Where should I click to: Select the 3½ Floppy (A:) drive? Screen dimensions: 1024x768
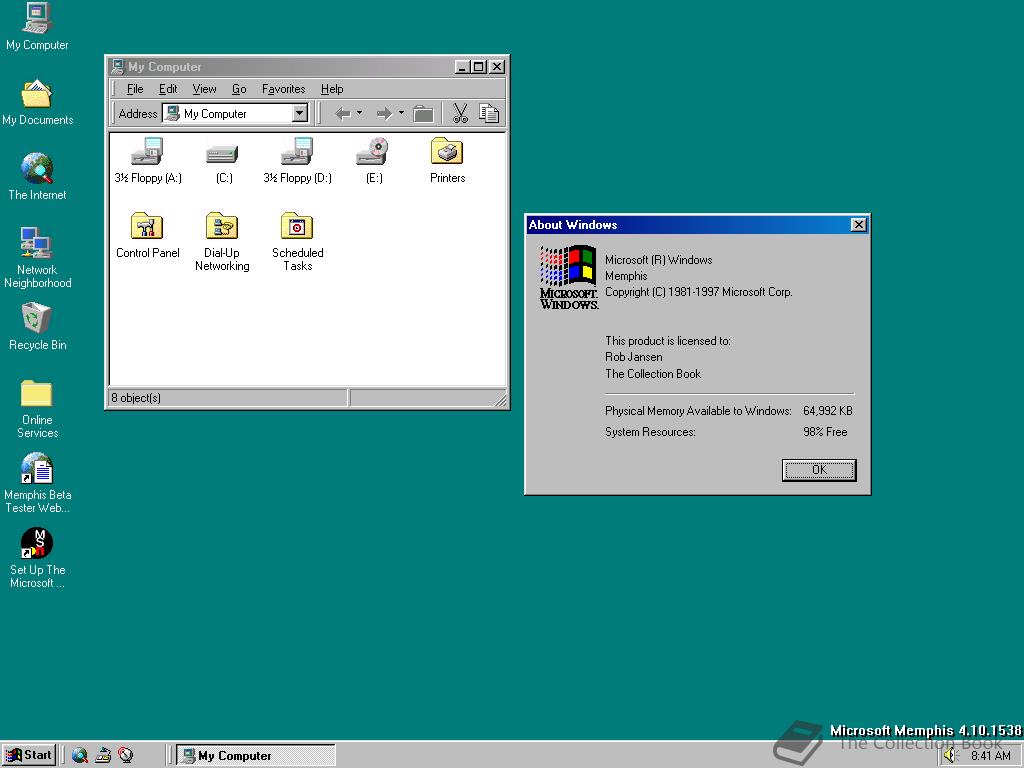[x=147, y=152]
